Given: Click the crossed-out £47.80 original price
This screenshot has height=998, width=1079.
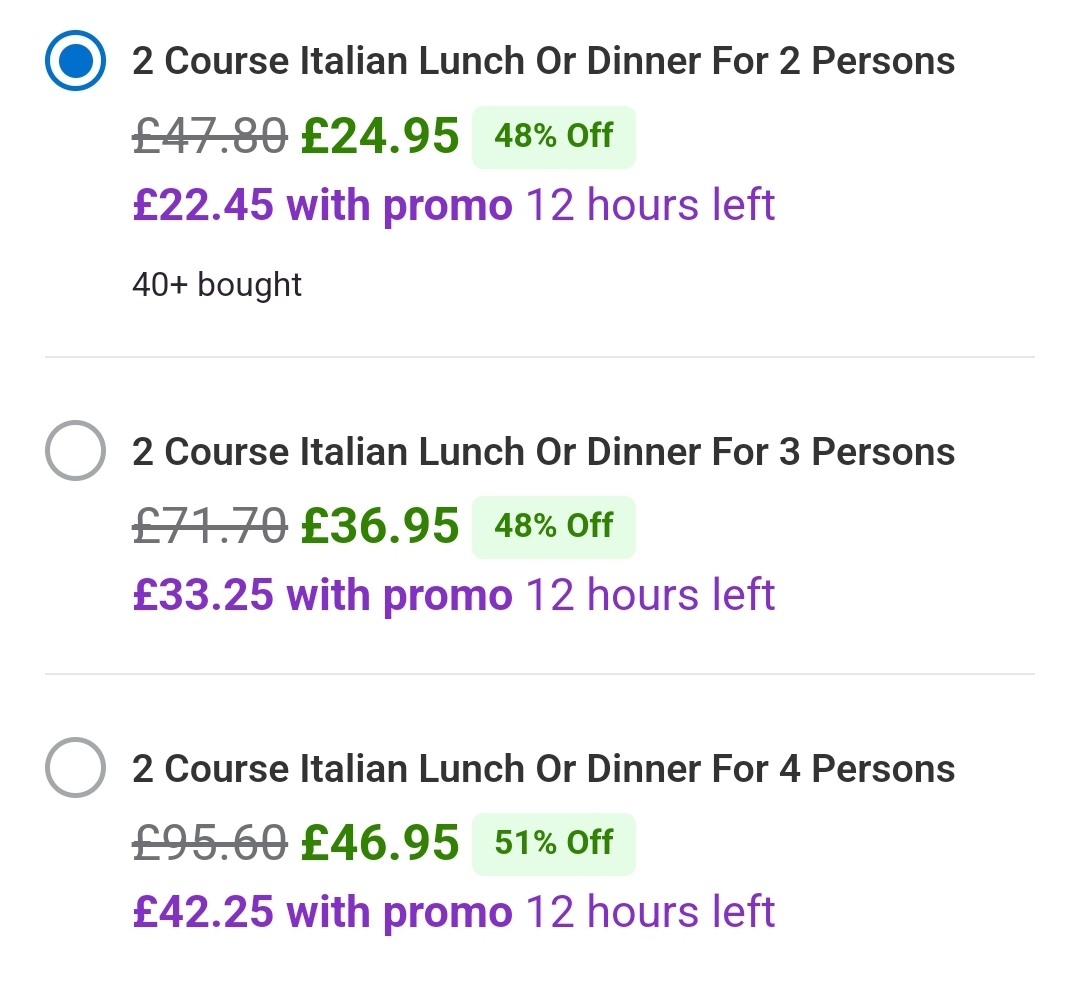Looking at the screenshot, I should [207, 136].
